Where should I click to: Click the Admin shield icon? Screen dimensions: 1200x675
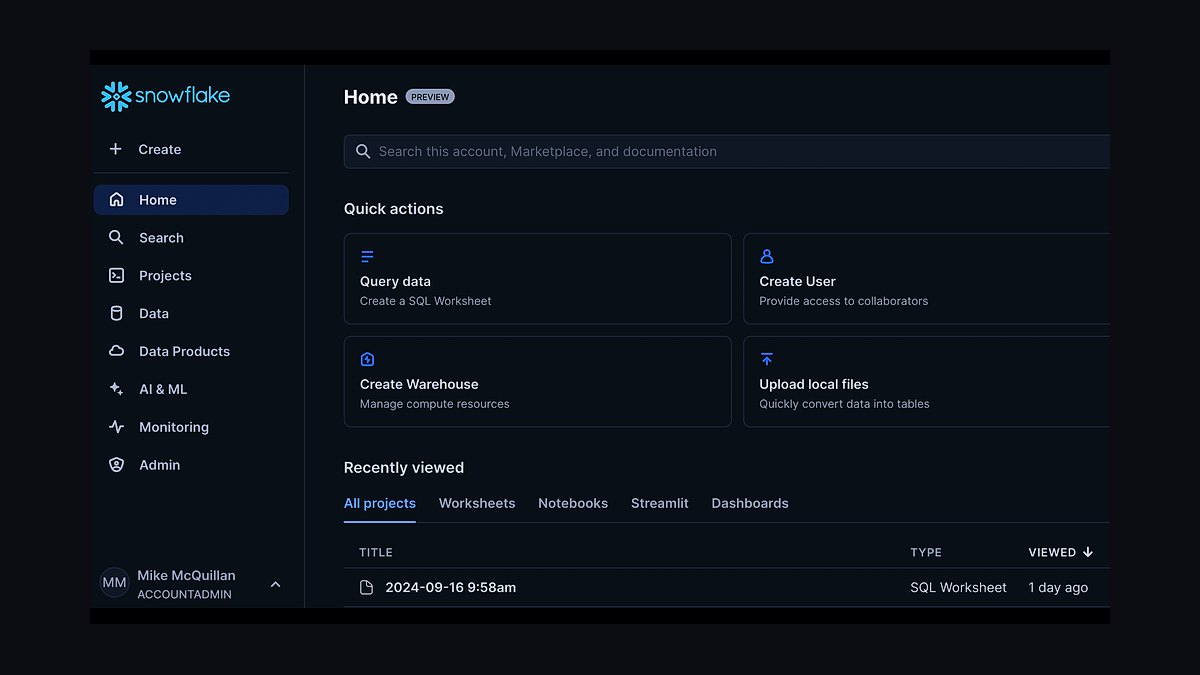pyautogui.click(x=117, y=465)
